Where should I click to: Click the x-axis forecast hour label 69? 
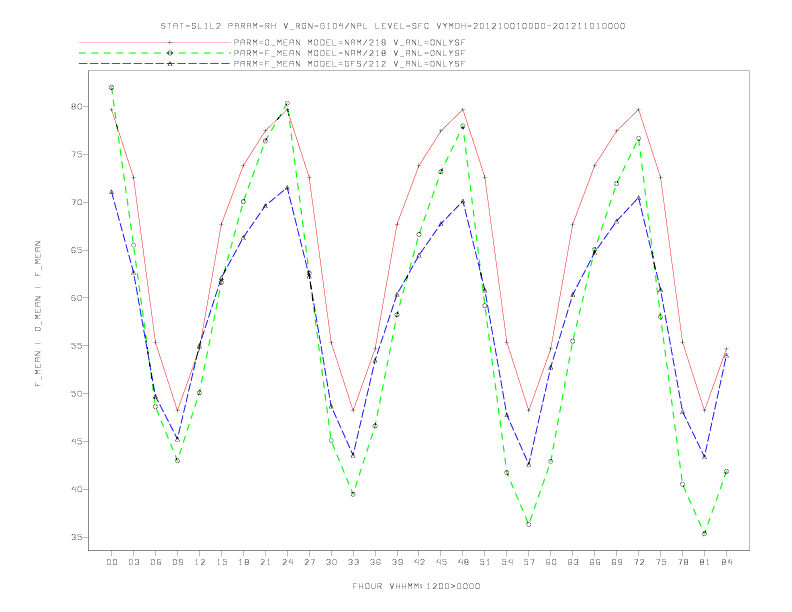click(617, 562)
